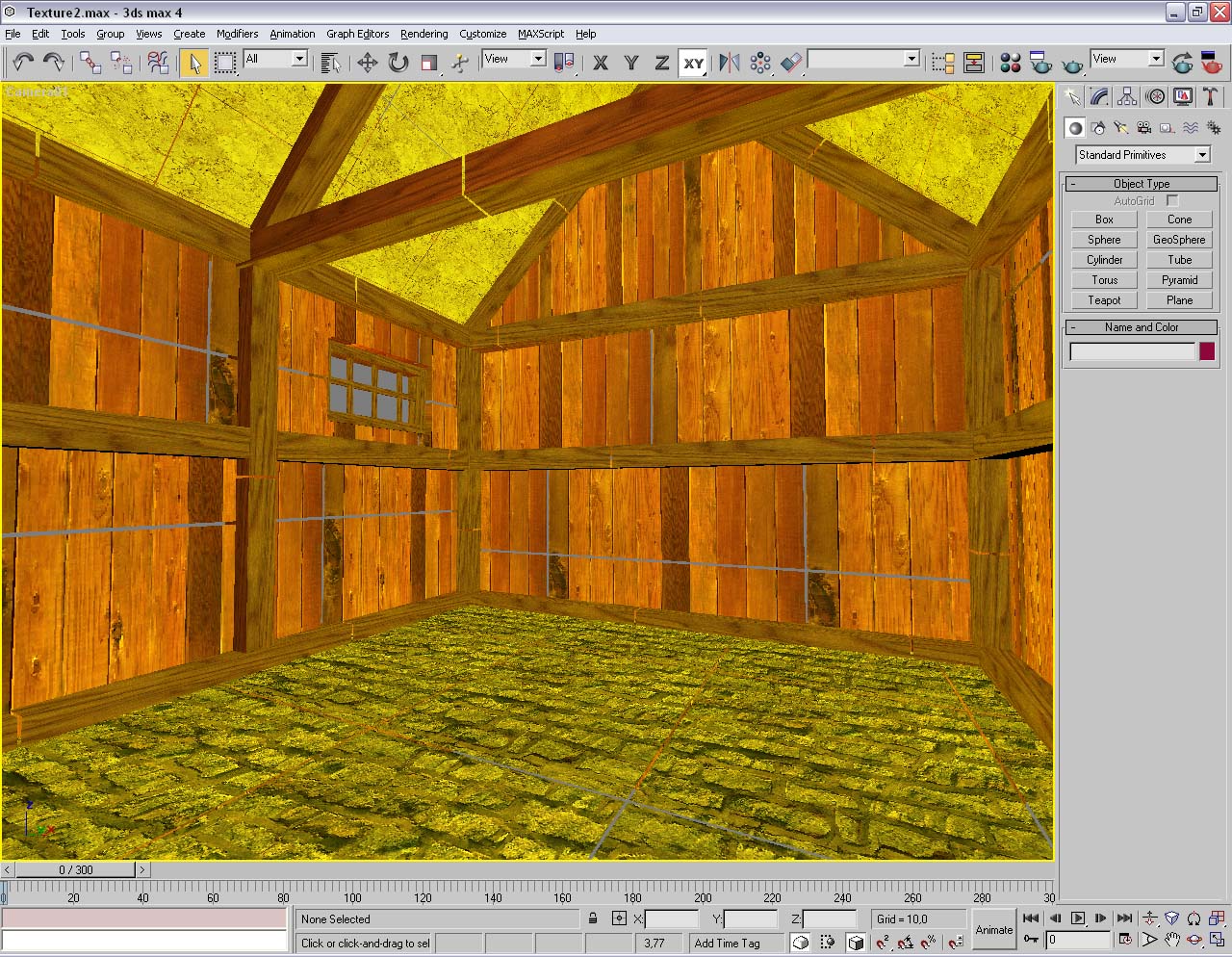This screenshot has width=1232, height=957.
Task: Select the Move transform tool
Action: 367,63
